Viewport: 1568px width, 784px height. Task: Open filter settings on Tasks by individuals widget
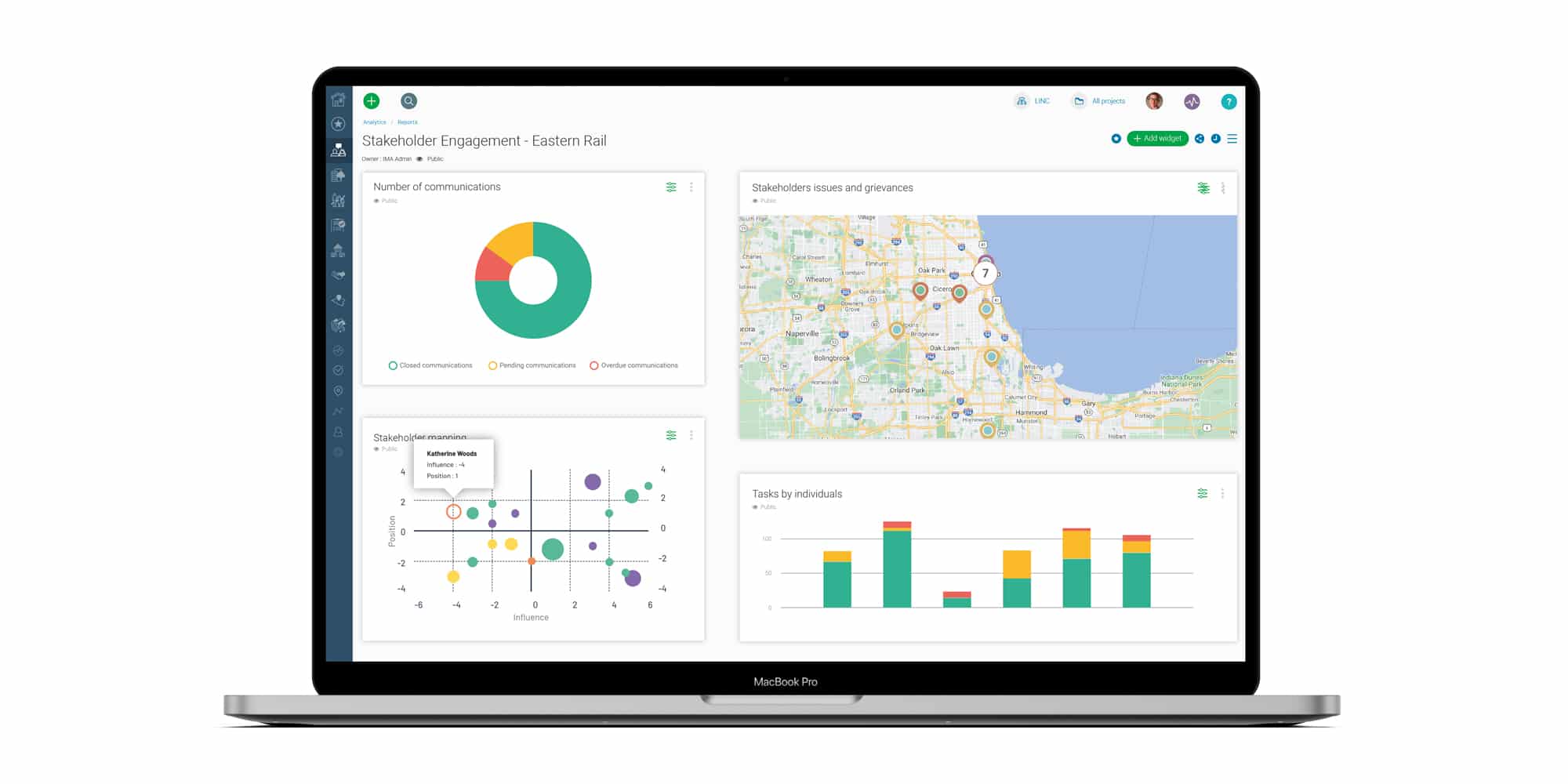point(1202,493)
